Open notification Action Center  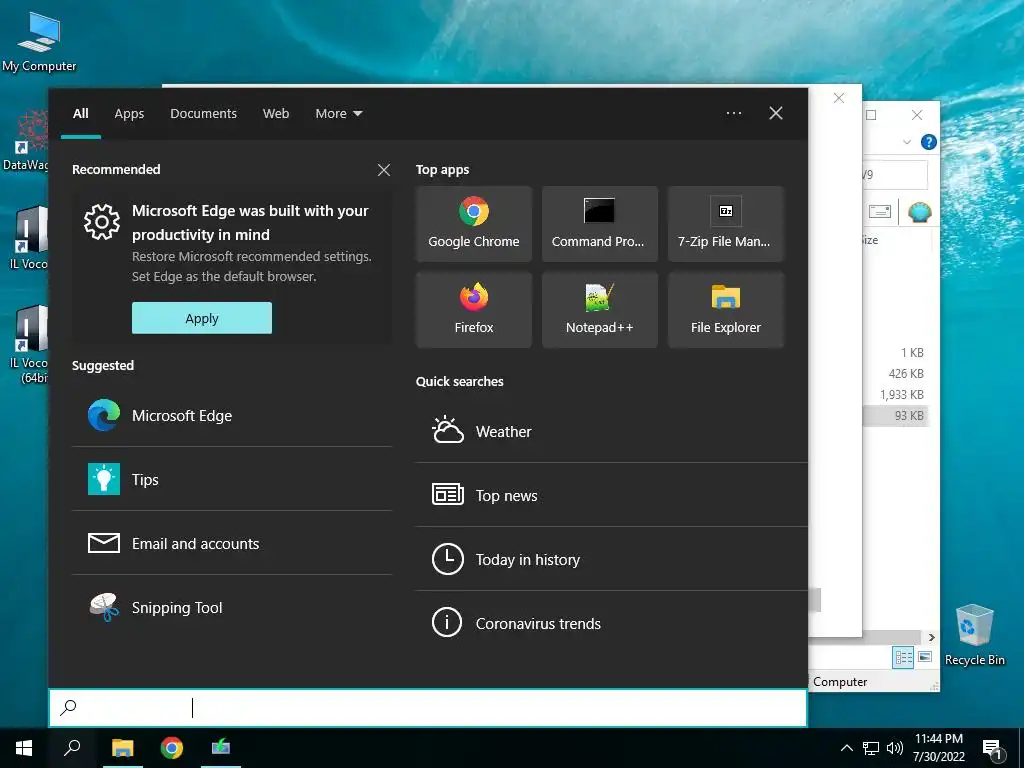click(x=993, y=748)
